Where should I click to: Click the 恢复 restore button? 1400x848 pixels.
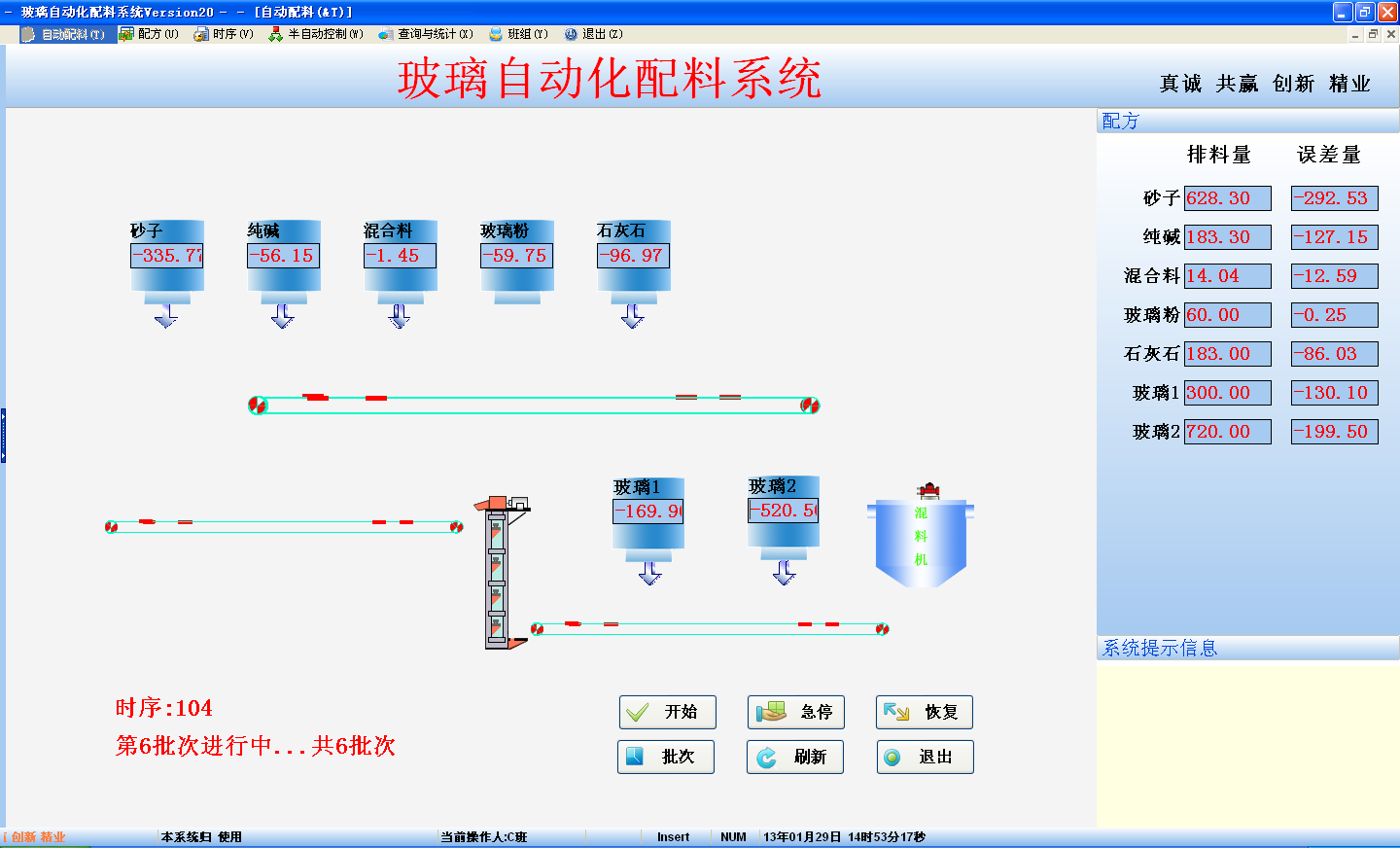(x=924, y=712)
